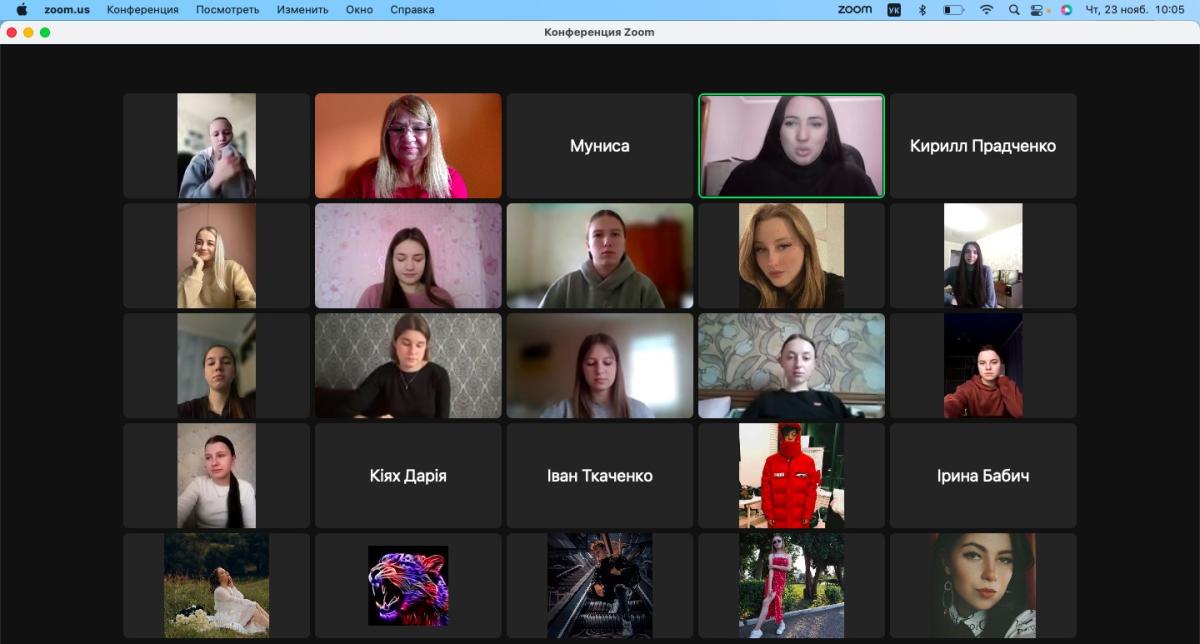The image size is (1200, 644).
Task: Click the neon tiger avatar tile
Action: click(408, 585)
